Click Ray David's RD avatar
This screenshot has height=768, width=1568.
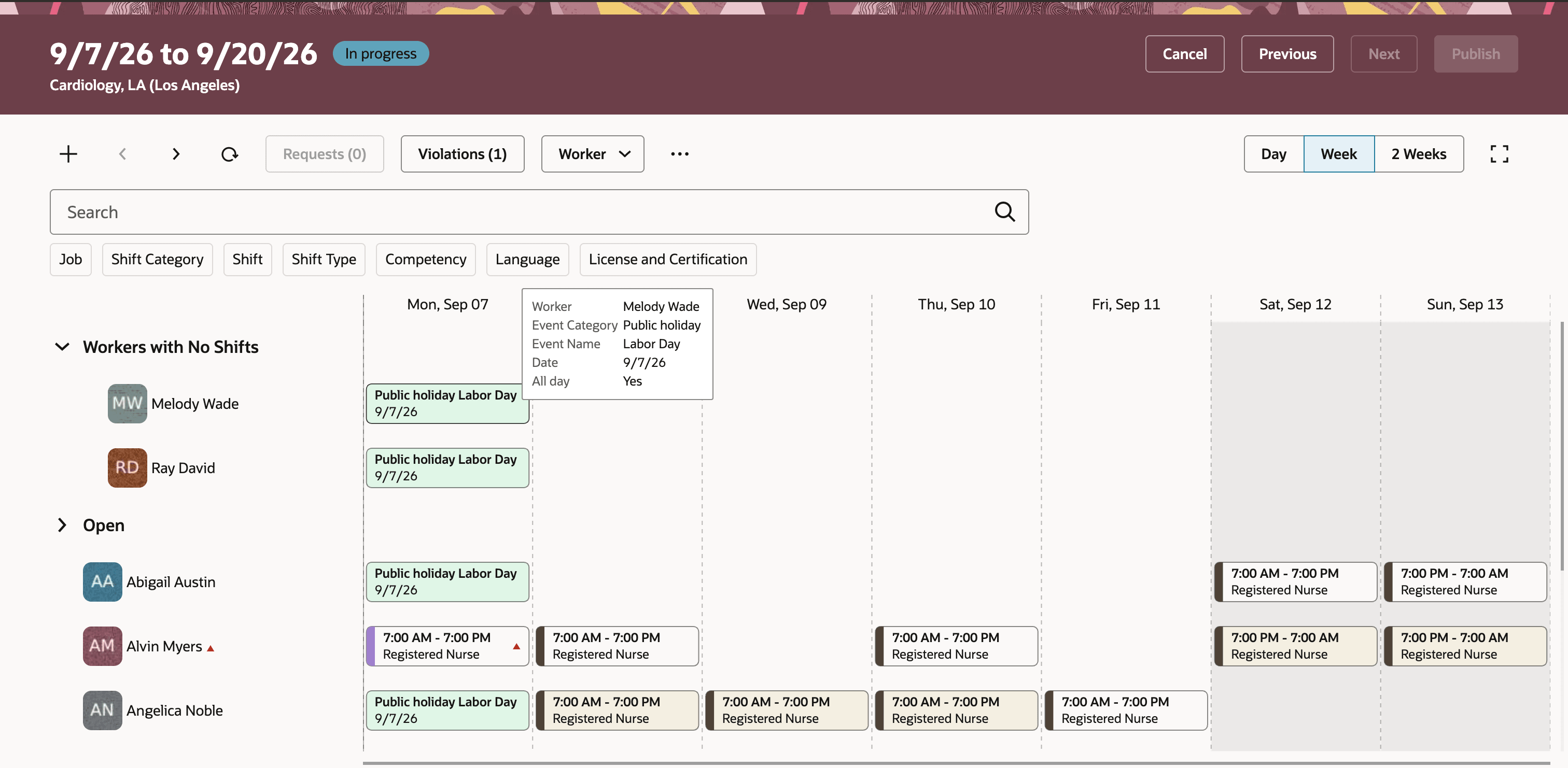click(127, 468)
